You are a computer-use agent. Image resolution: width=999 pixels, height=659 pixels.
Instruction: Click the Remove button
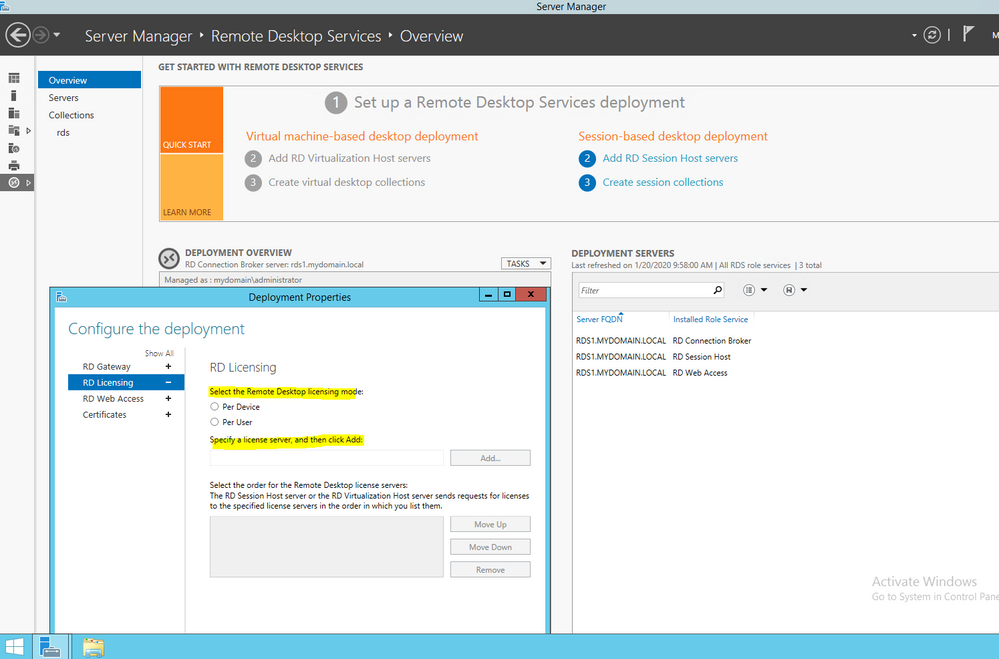coord(490,570)
